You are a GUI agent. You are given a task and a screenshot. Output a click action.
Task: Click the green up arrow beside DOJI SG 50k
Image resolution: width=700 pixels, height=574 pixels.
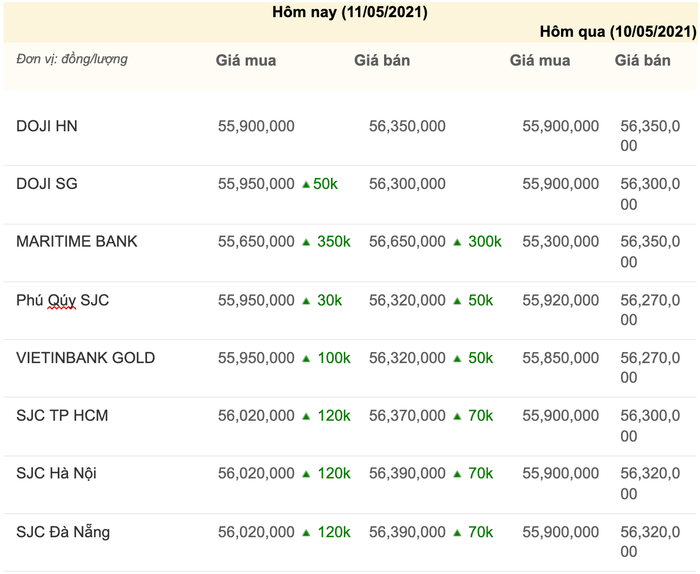(x=306, y=184)
